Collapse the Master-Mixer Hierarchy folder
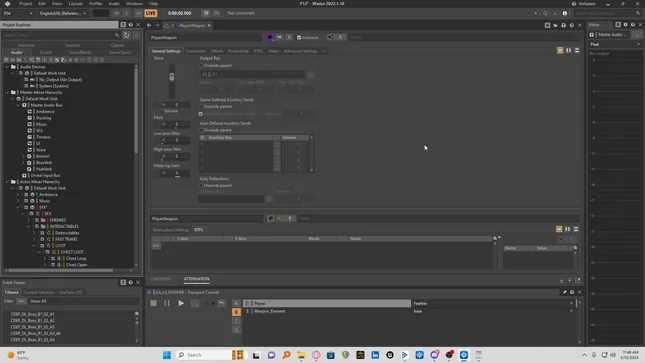Screen dimensions: 645x363 click(x=7, y=92)
